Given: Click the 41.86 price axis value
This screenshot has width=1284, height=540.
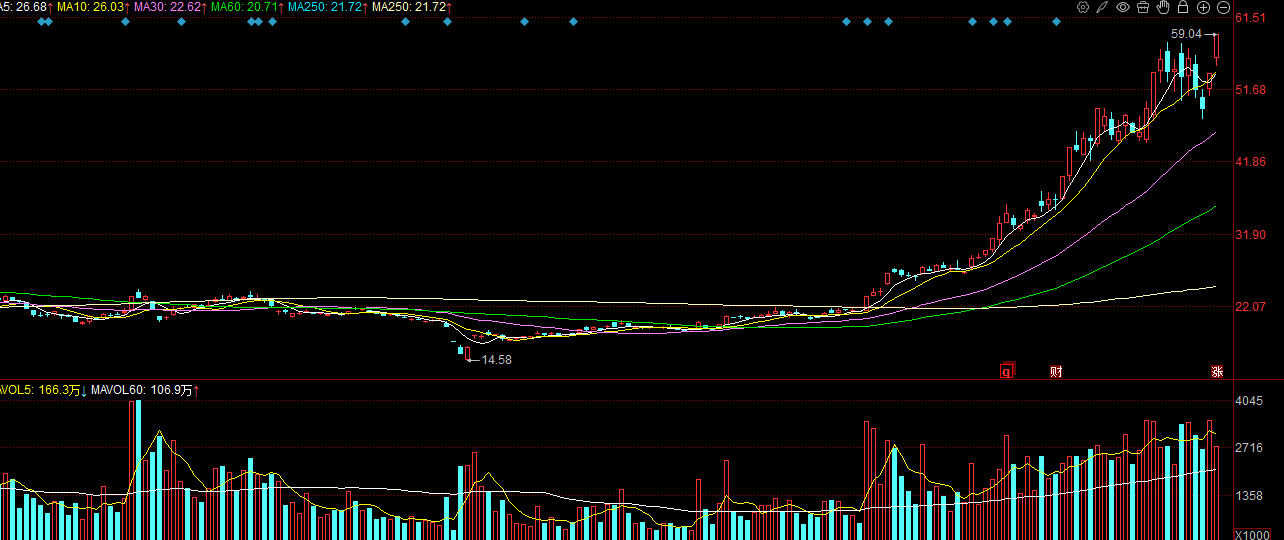Looking at the screenshot, I should point(1251,162).
